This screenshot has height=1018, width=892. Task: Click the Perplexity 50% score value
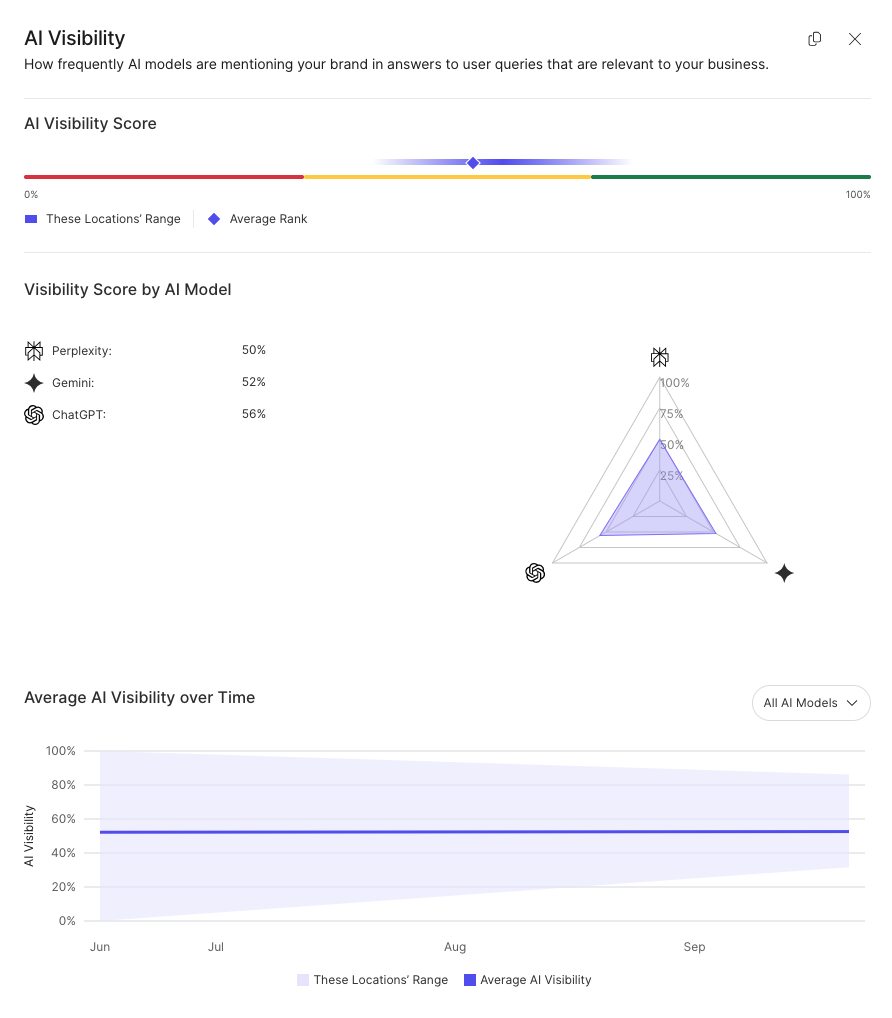coord(253,351)
